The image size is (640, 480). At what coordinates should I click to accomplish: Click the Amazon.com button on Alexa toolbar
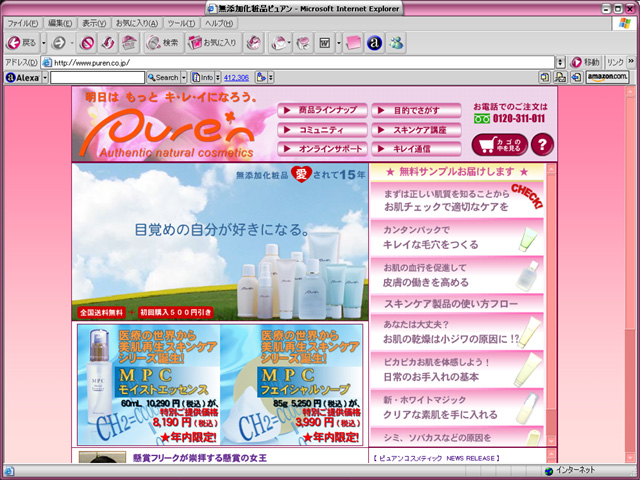coord(606,76)
